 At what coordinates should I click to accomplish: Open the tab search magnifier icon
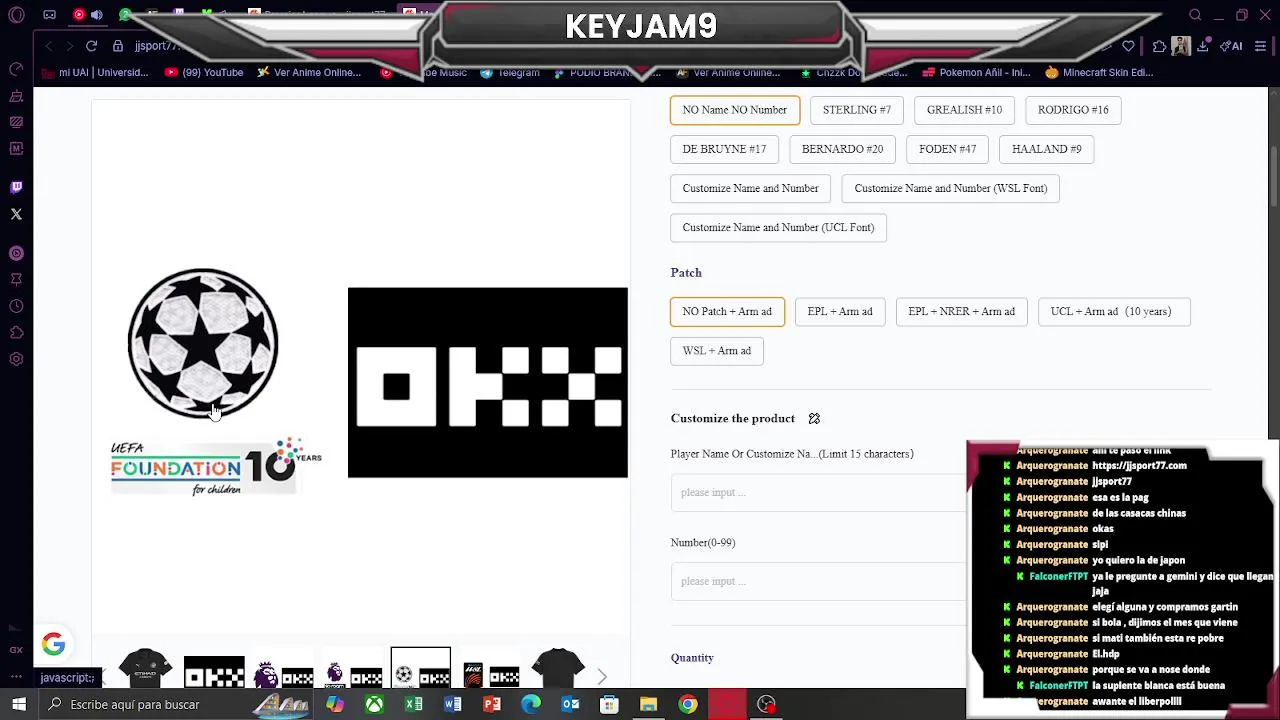[1195, 15]
